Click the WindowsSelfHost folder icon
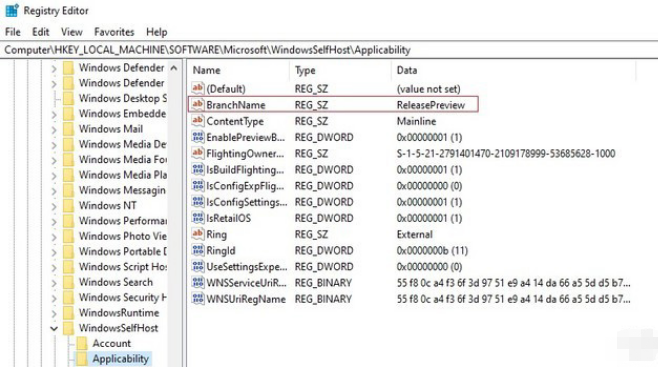 (x=68, y=328)
